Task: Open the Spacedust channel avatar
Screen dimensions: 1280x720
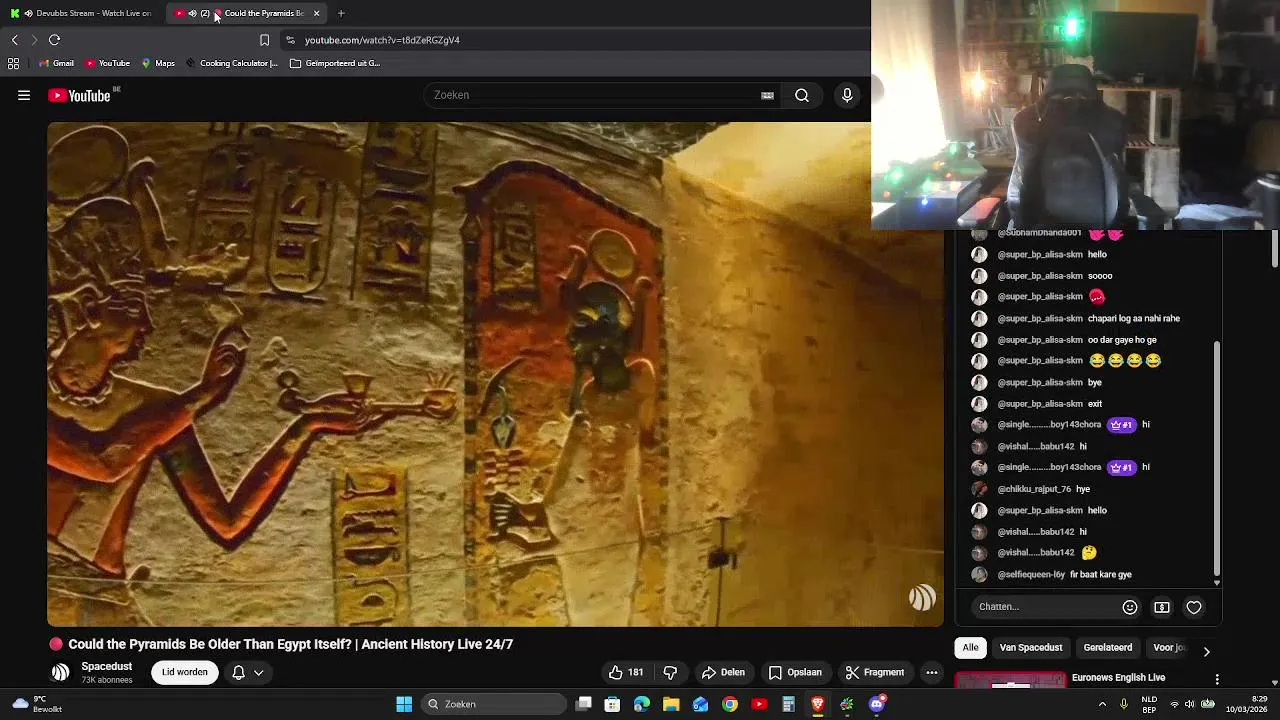Action: pos(60,672)
